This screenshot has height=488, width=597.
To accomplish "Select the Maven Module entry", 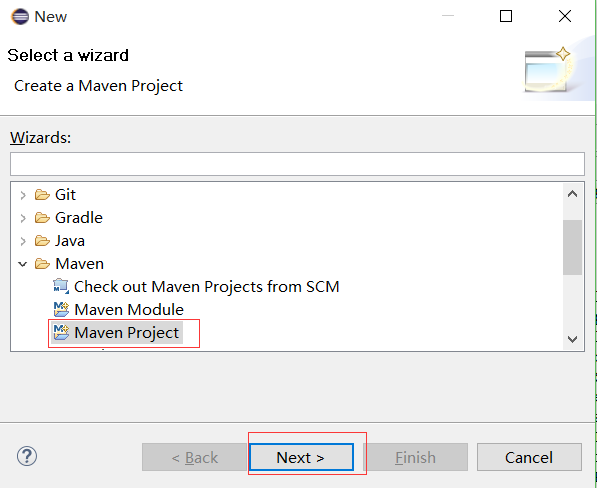I will [129, 309].
